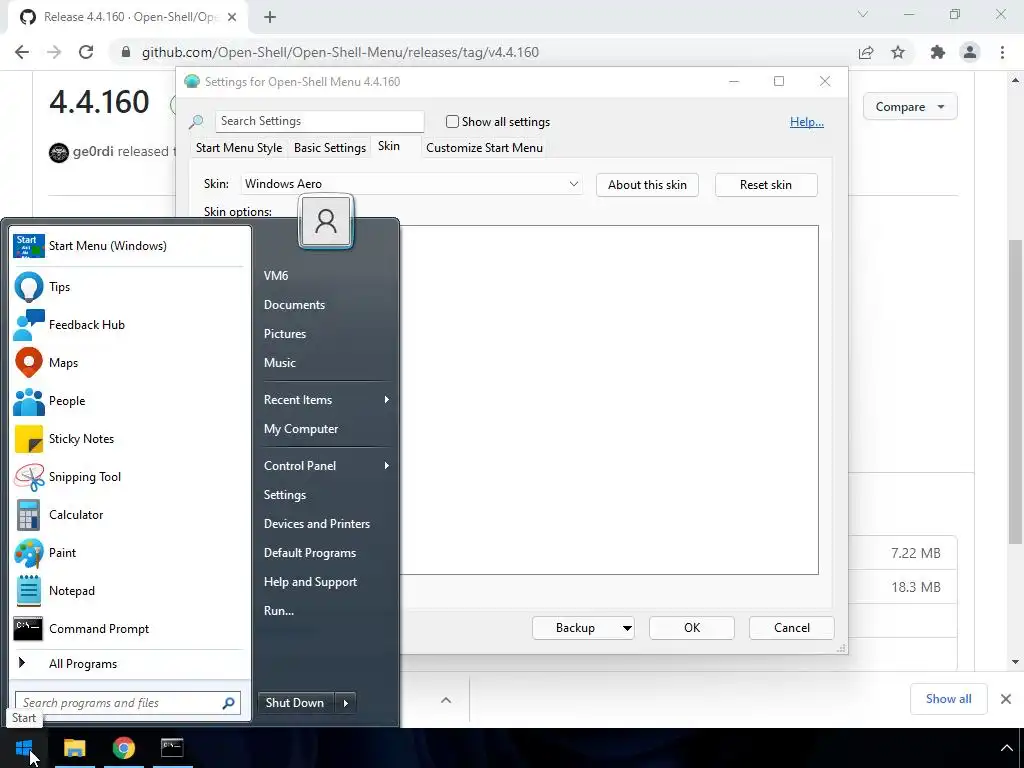Cancel the settings dialog
The height and width of the screenshot is (768, 1024).
pyautogui.click(x=792, y=628)
